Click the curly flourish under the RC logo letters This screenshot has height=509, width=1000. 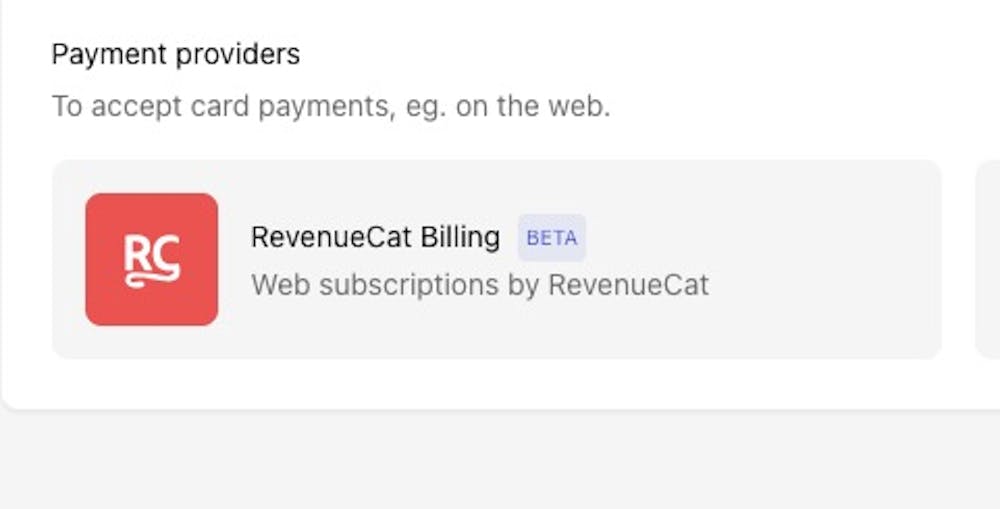coord(151,280)
